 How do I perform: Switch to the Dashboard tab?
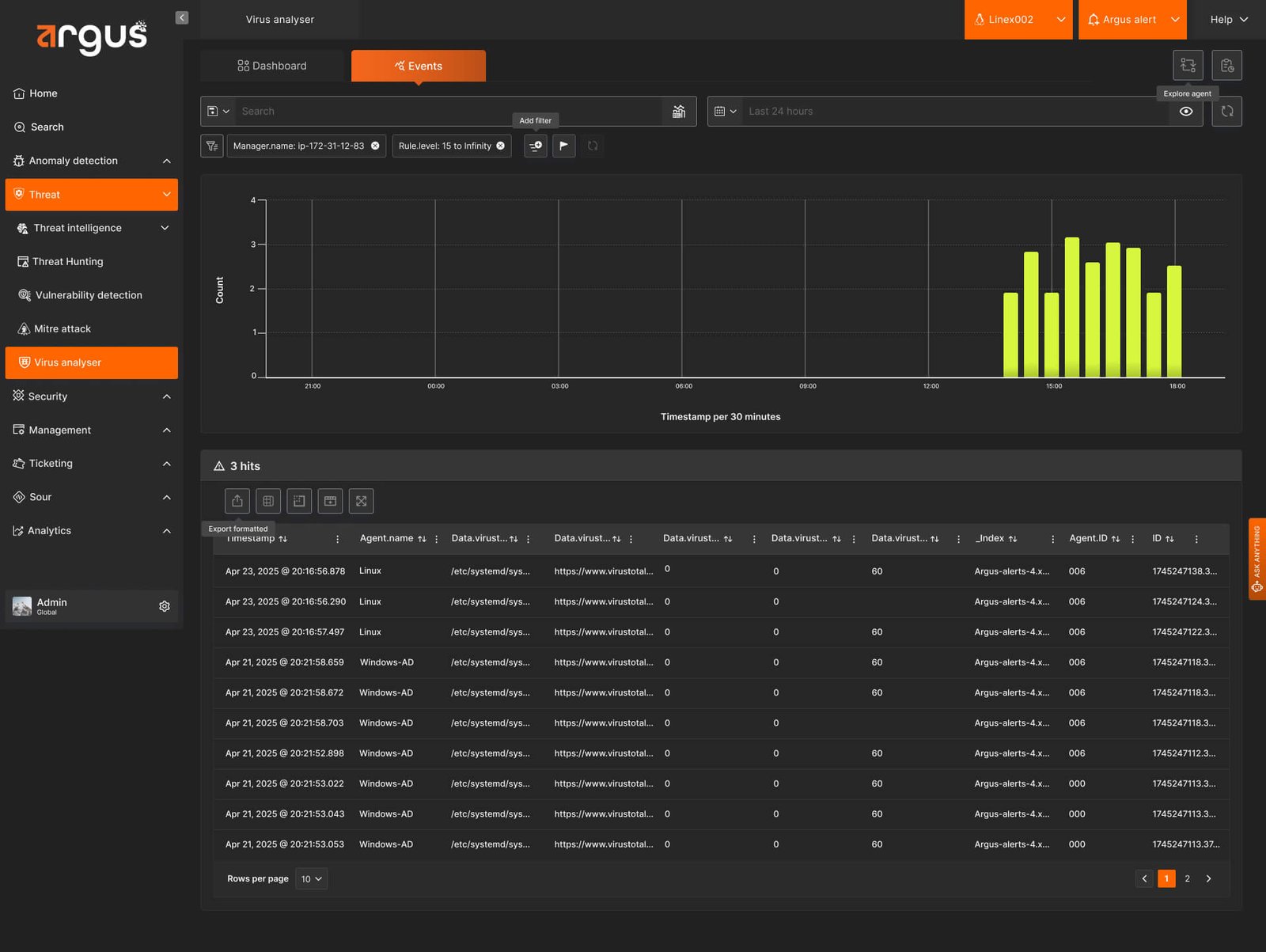[272, 66]
